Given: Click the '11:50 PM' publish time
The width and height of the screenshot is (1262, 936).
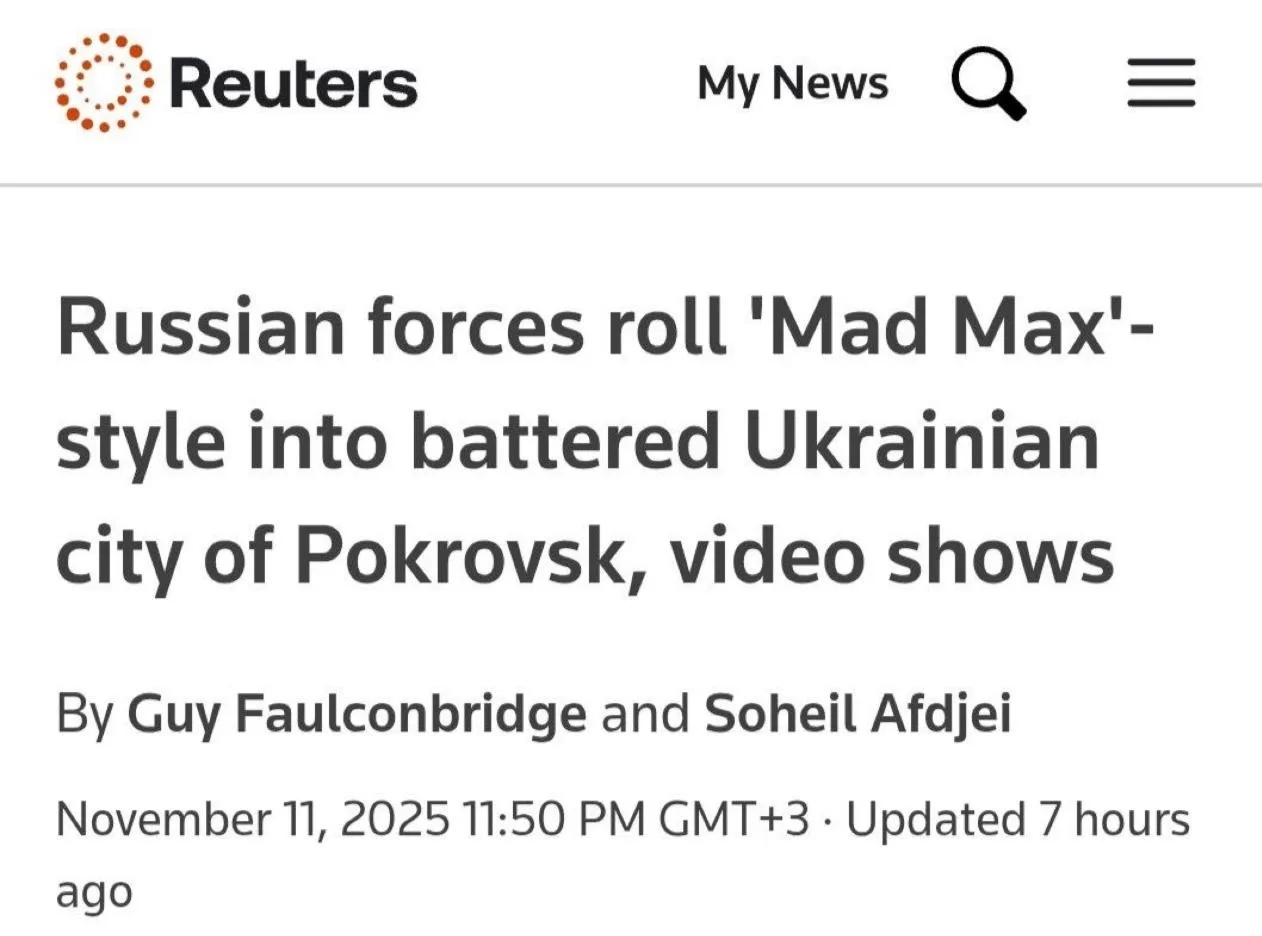Looking at the screenshot, I should click(x=553, y=820).
